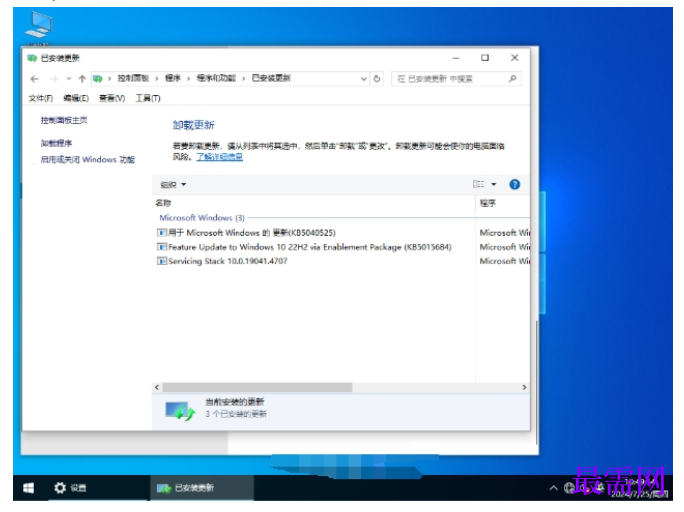Click the icon beside KB5040525 update

(162, 233)
